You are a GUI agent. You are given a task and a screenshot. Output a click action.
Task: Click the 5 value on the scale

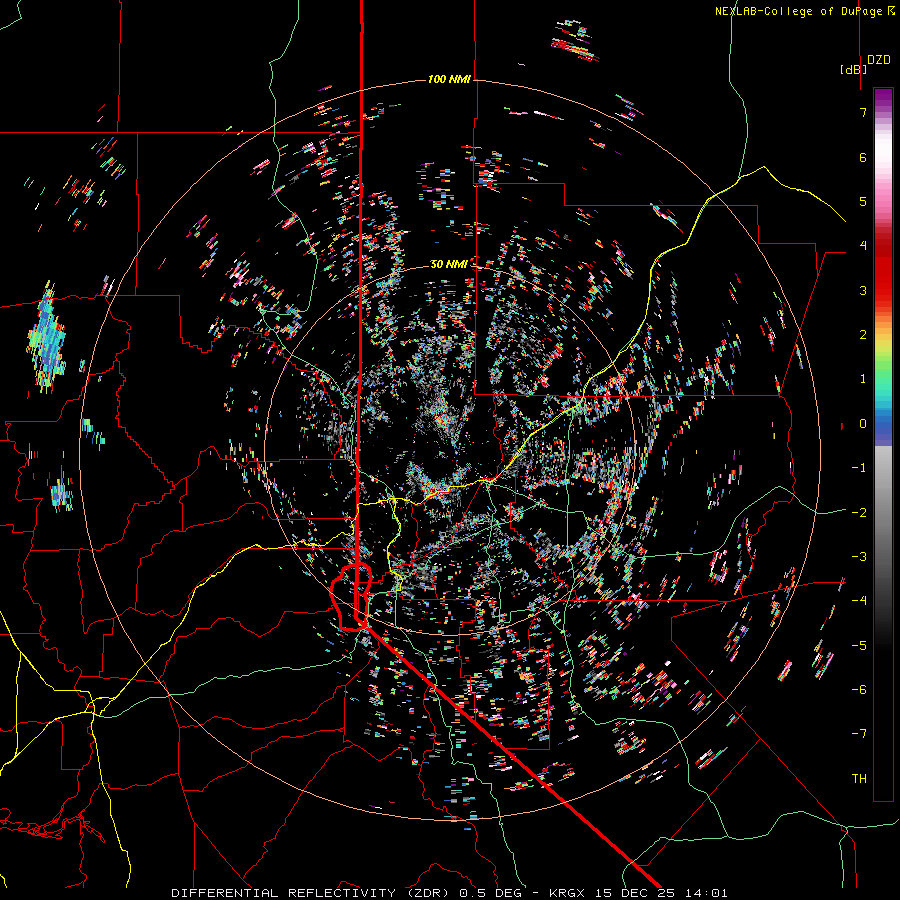(863, 201)
